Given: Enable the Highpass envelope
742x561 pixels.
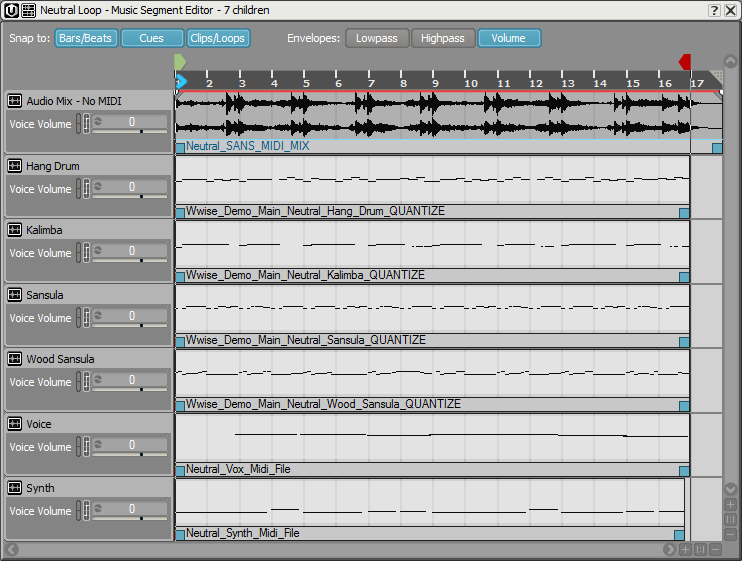Looking at the screenshot, I should [443, 38].
